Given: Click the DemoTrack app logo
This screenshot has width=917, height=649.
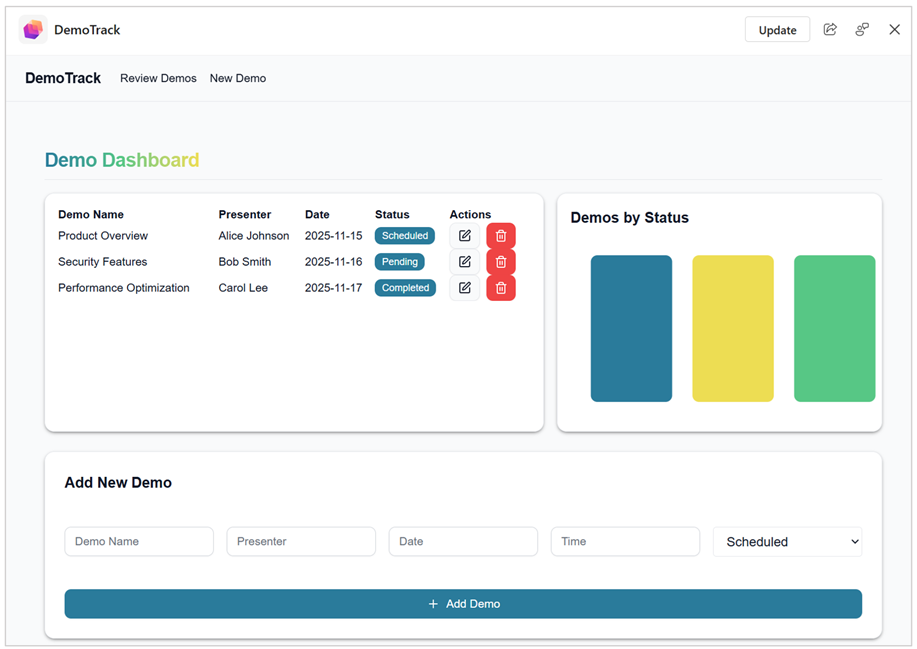Looking at the screenshot, I should pyautogui.click(x=32, y=29).
